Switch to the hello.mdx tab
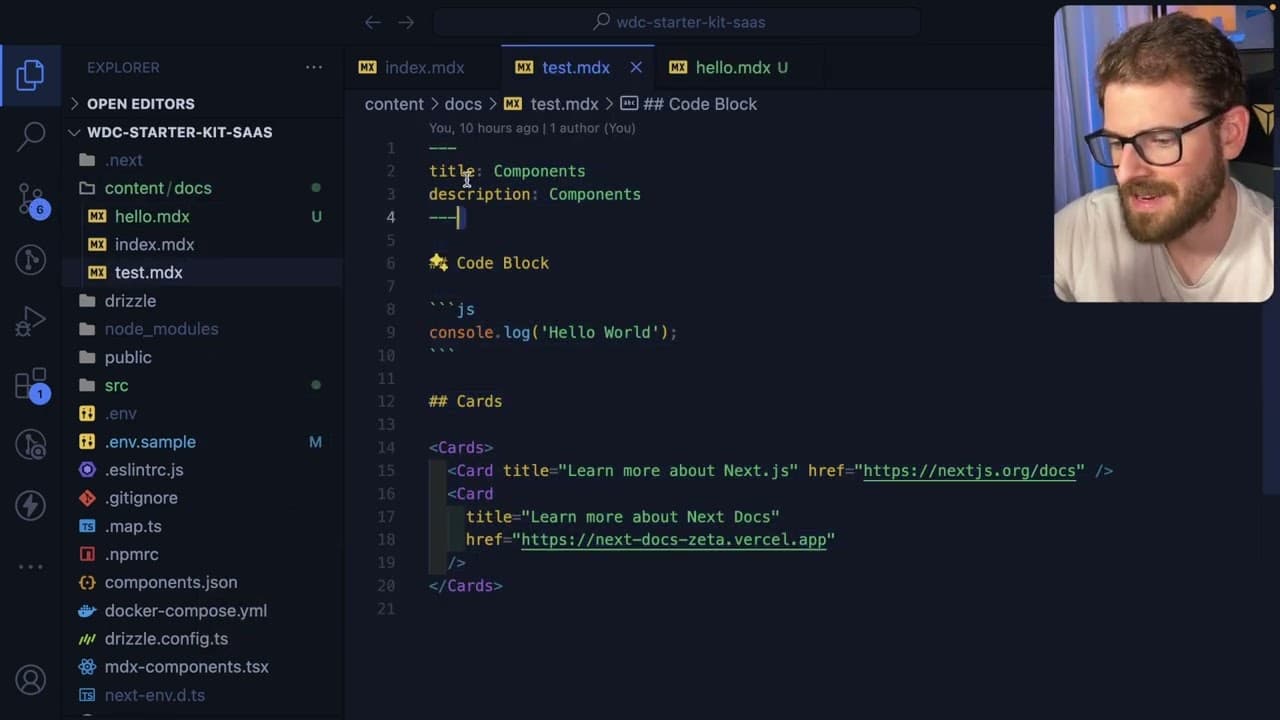This screenshot has width=1280, height=720. click(732, 67)
